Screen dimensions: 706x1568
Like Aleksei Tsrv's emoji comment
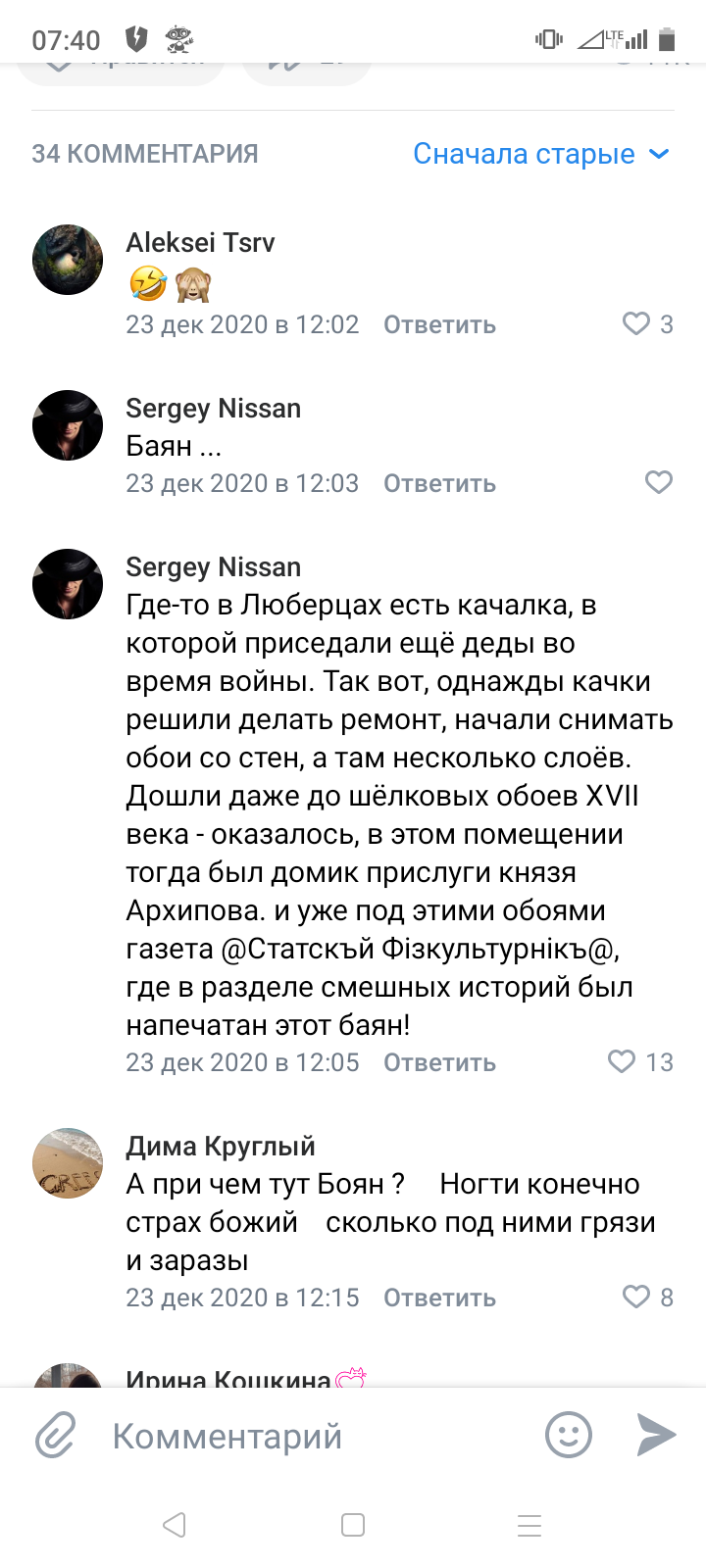pos(636,324)
